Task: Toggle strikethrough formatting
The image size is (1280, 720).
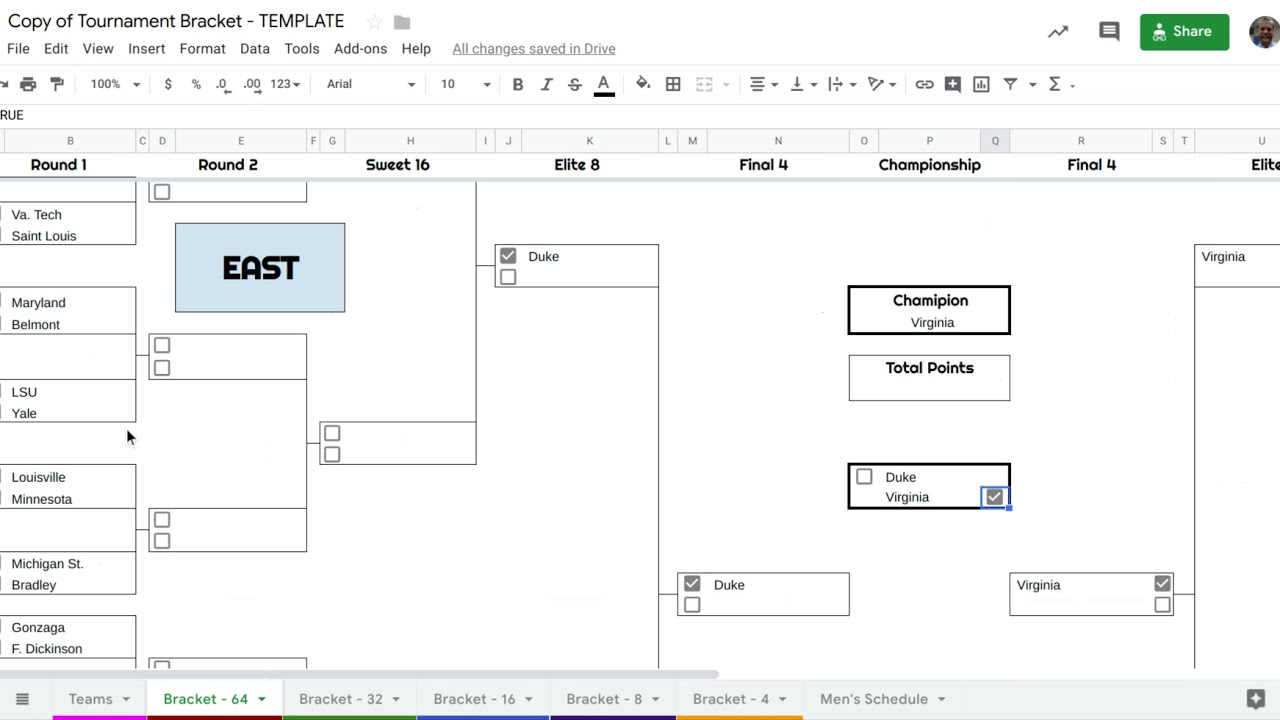Action: pyautogui.click(x=575, y=84)
